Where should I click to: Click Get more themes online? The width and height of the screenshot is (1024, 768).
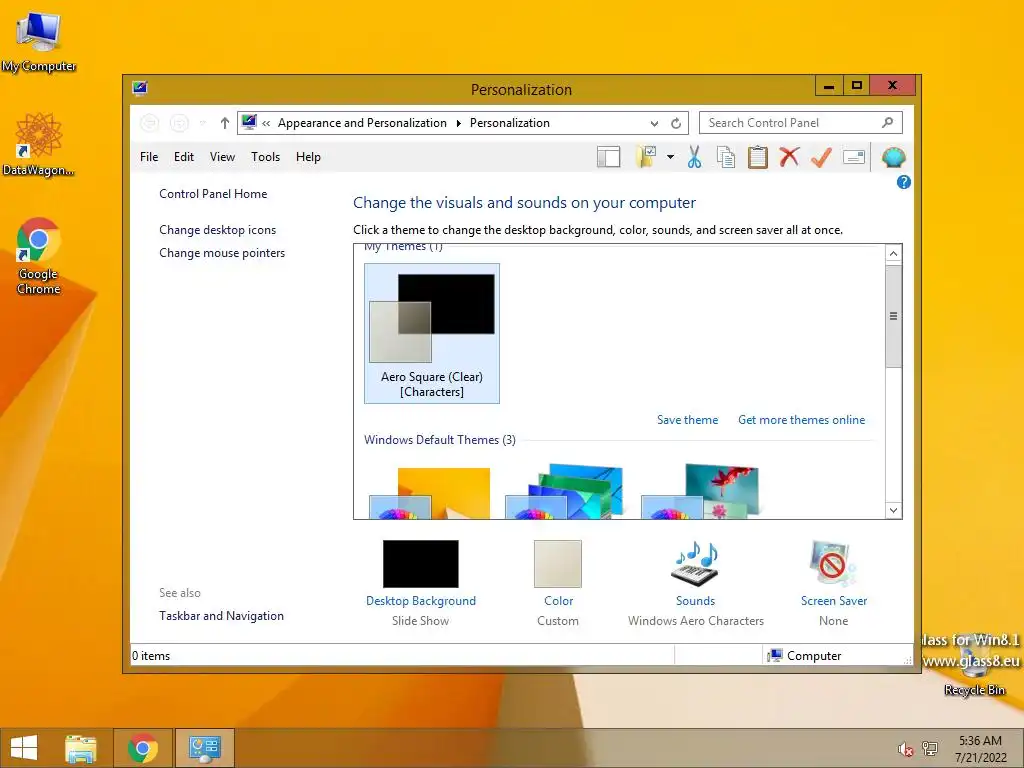point(801,420)
